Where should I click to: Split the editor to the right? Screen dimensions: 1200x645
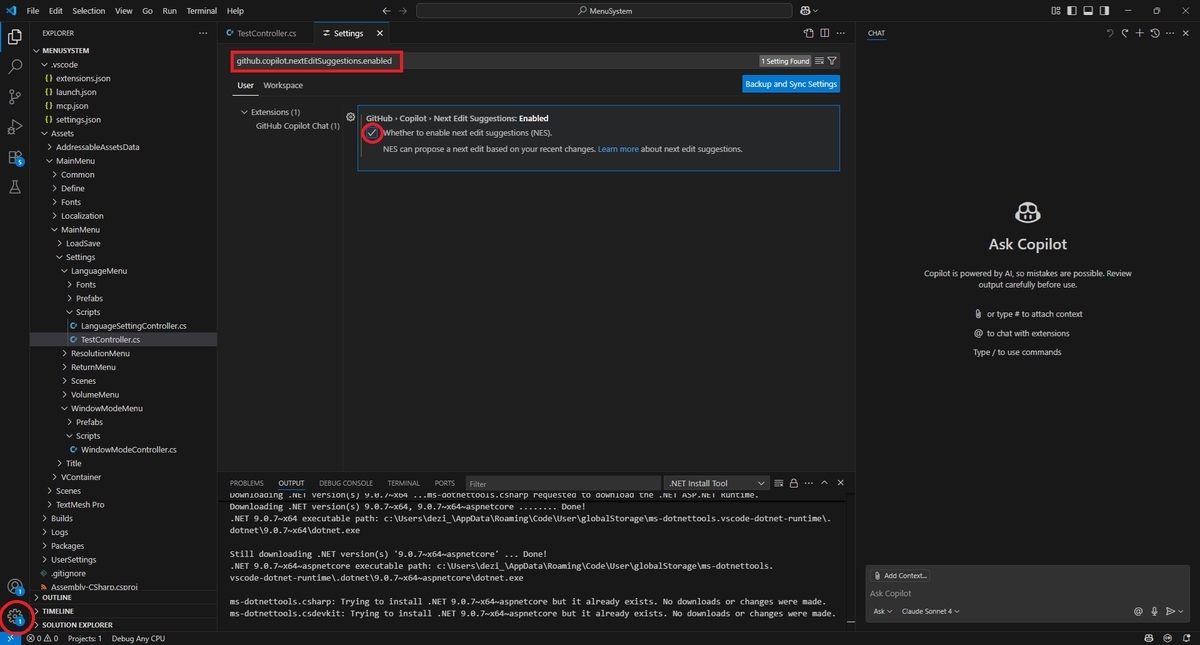click(825, 33)
